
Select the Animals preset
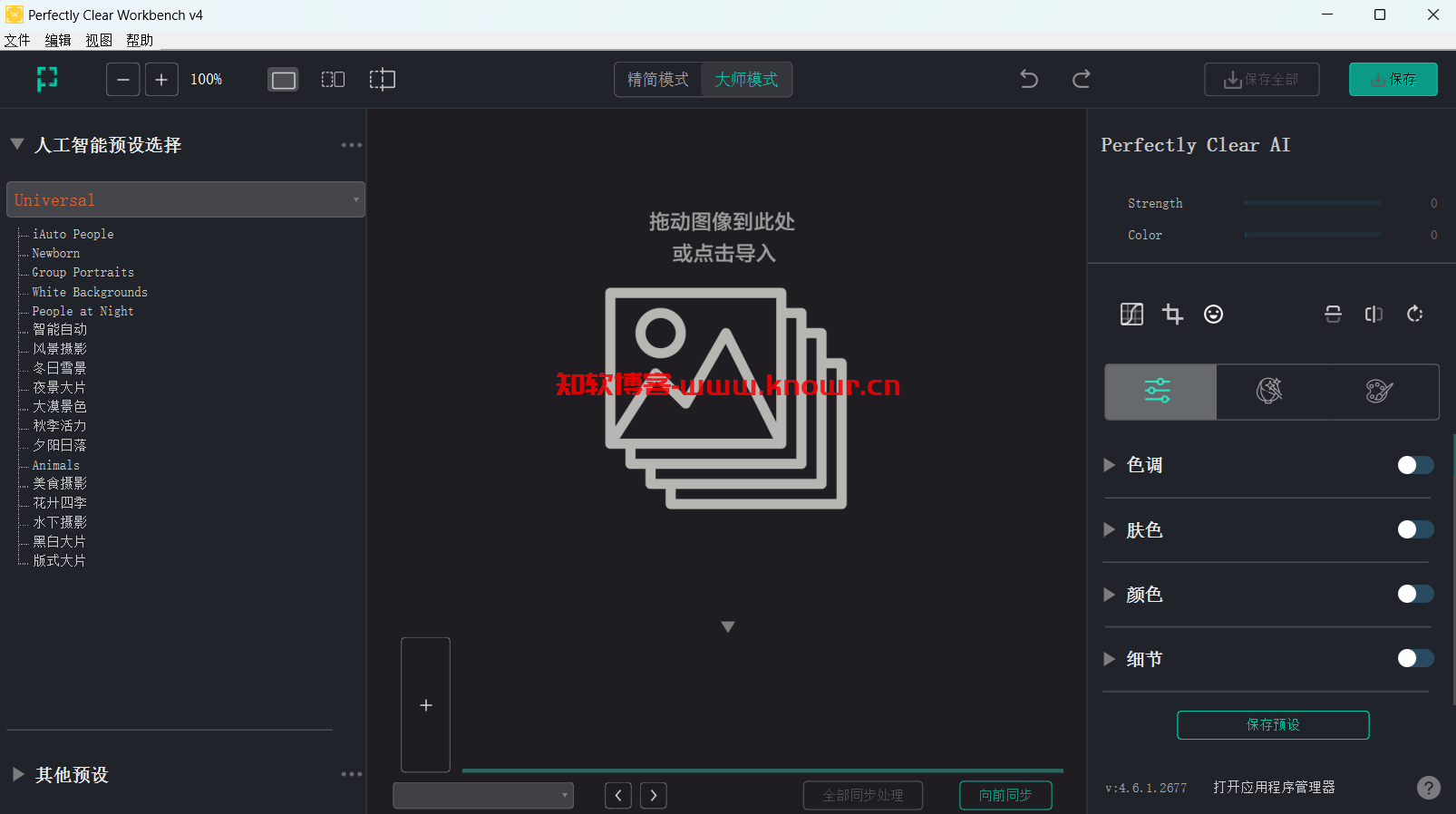[x=55, y=465]
